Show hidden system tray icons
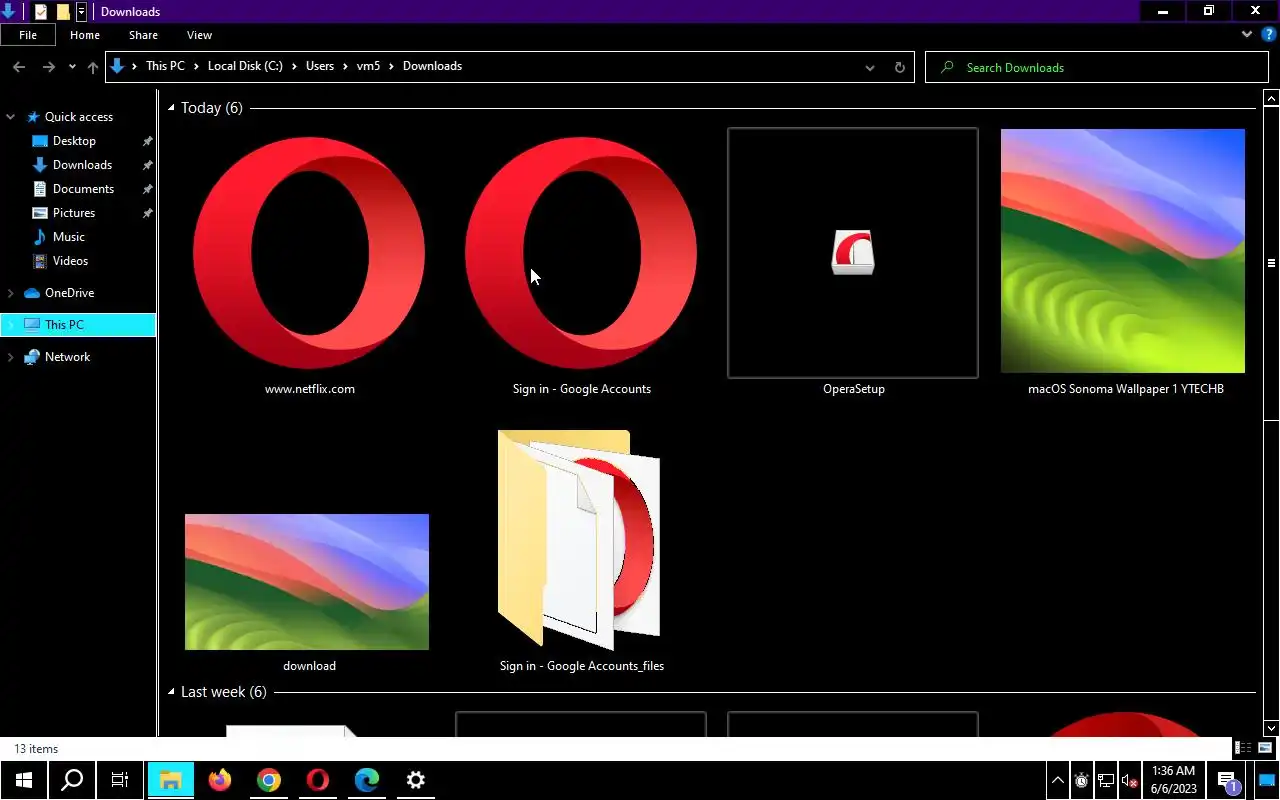The width and height of the screenshot is (1280, 800). 1058,781
